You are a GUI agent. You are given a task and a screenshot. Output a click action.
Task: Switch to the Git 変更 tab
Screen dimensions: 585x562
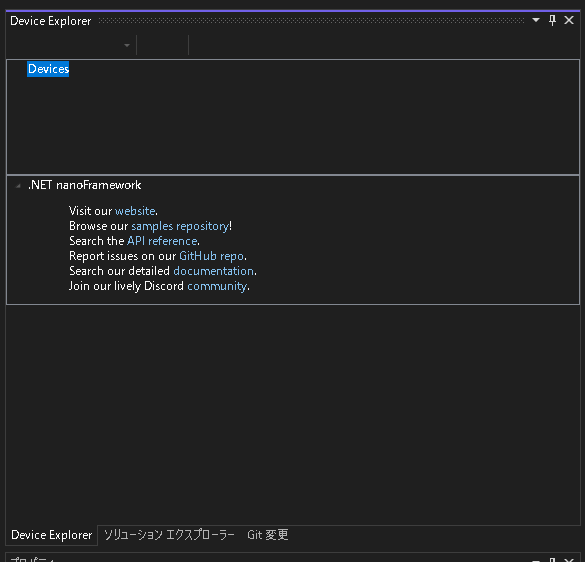(x=268, y=535)
